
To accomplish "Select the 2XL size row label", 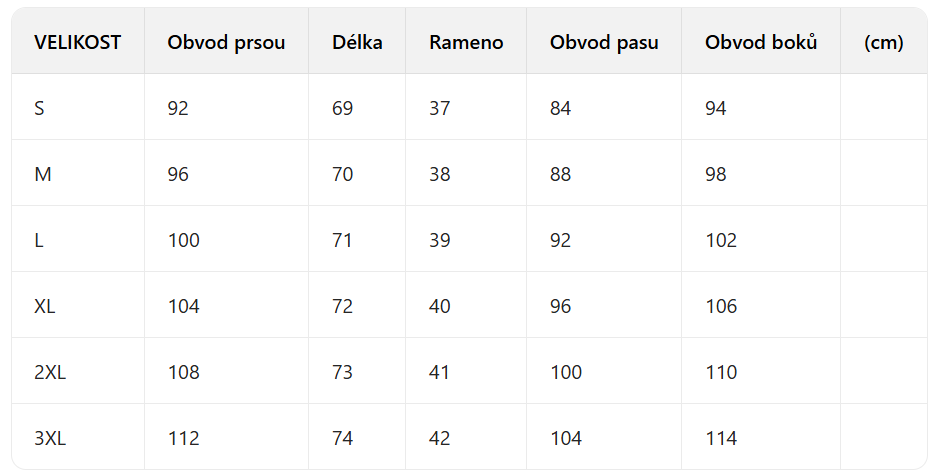I will tap(50, 372).
